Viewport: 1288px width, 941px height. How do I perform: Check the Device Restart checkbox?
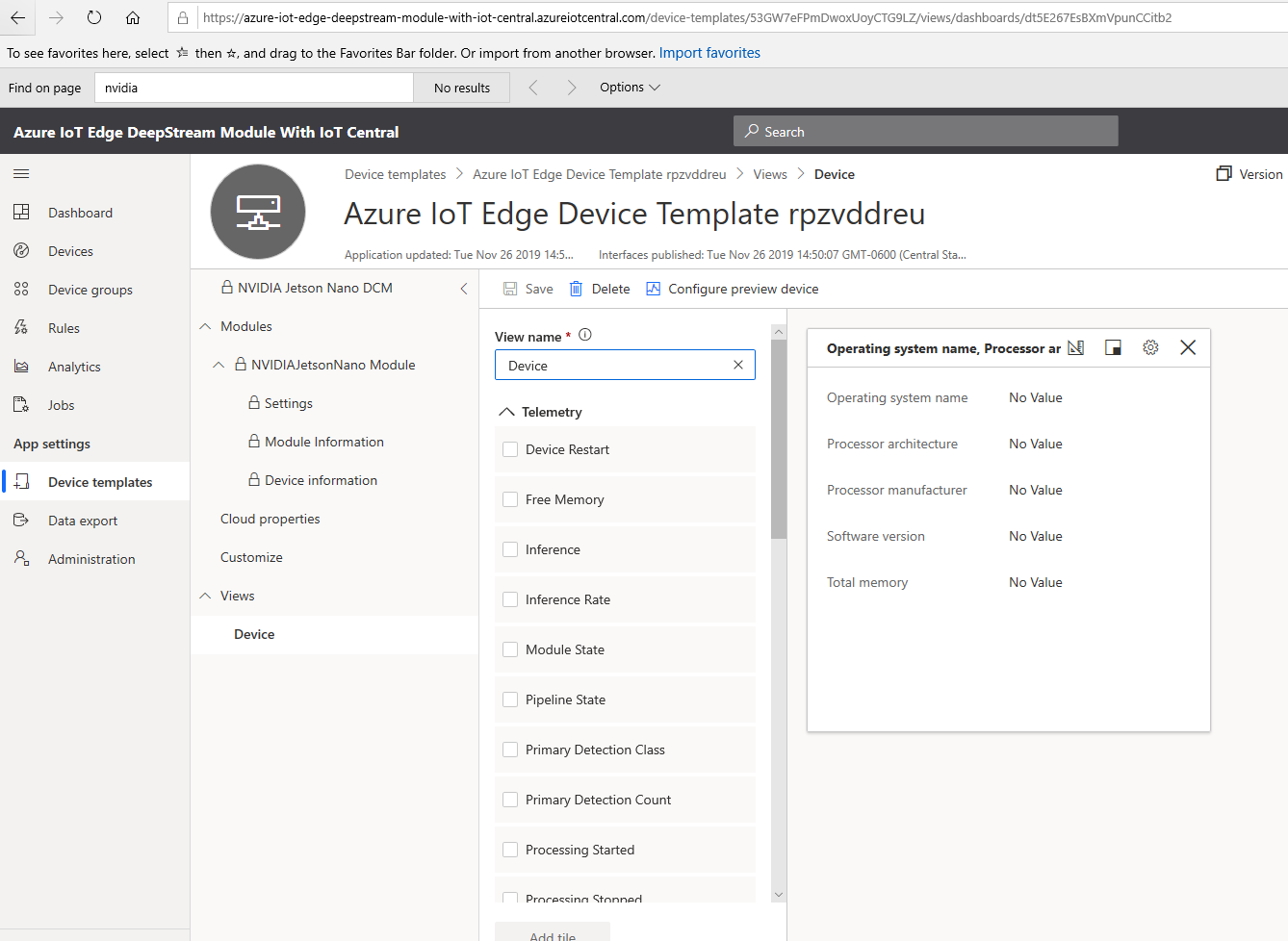click(510, 449)
